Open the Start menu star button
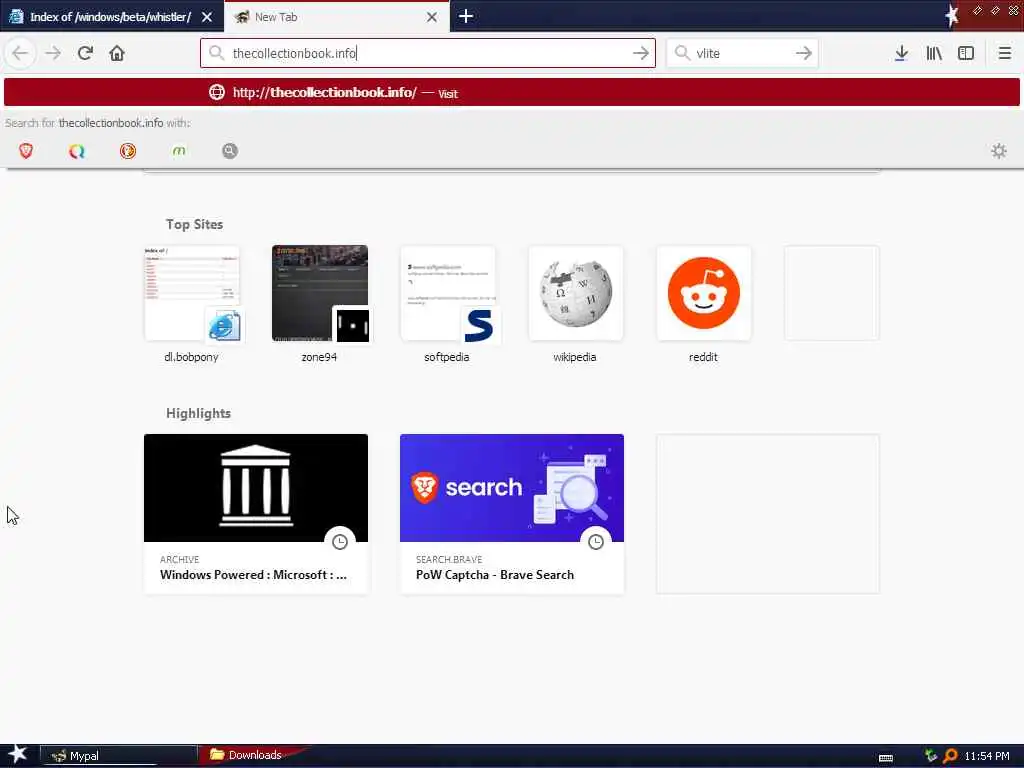The image size is (1024, 768). (x=17, y=754)
